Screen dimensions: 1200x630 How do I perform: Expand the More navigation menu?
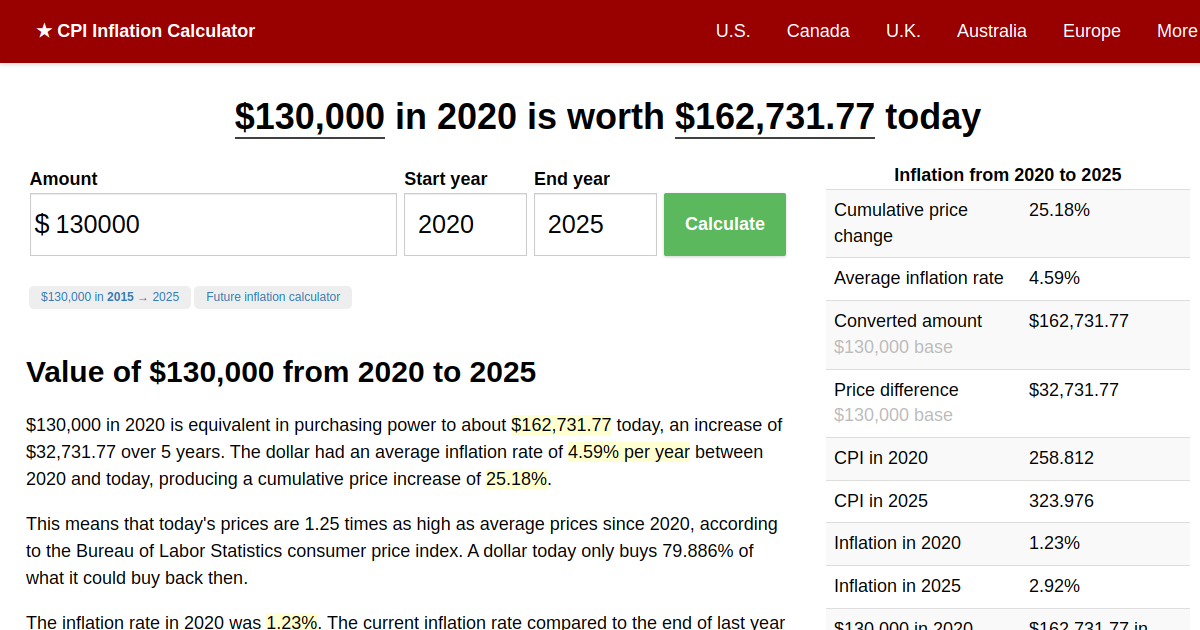coord(1178,31)
